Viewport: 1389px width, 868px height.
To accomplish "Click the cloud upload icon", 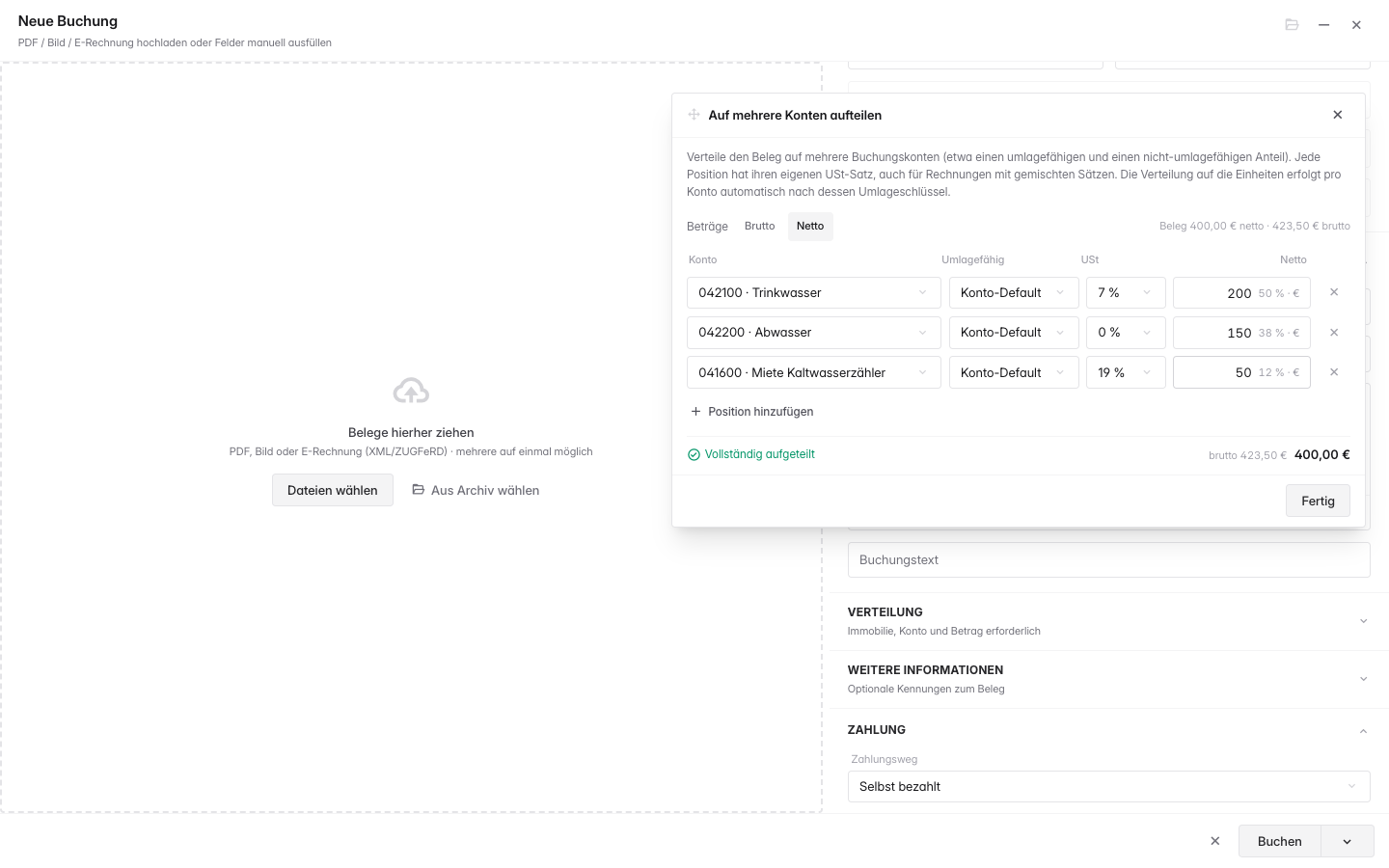I will coord(411,391).
